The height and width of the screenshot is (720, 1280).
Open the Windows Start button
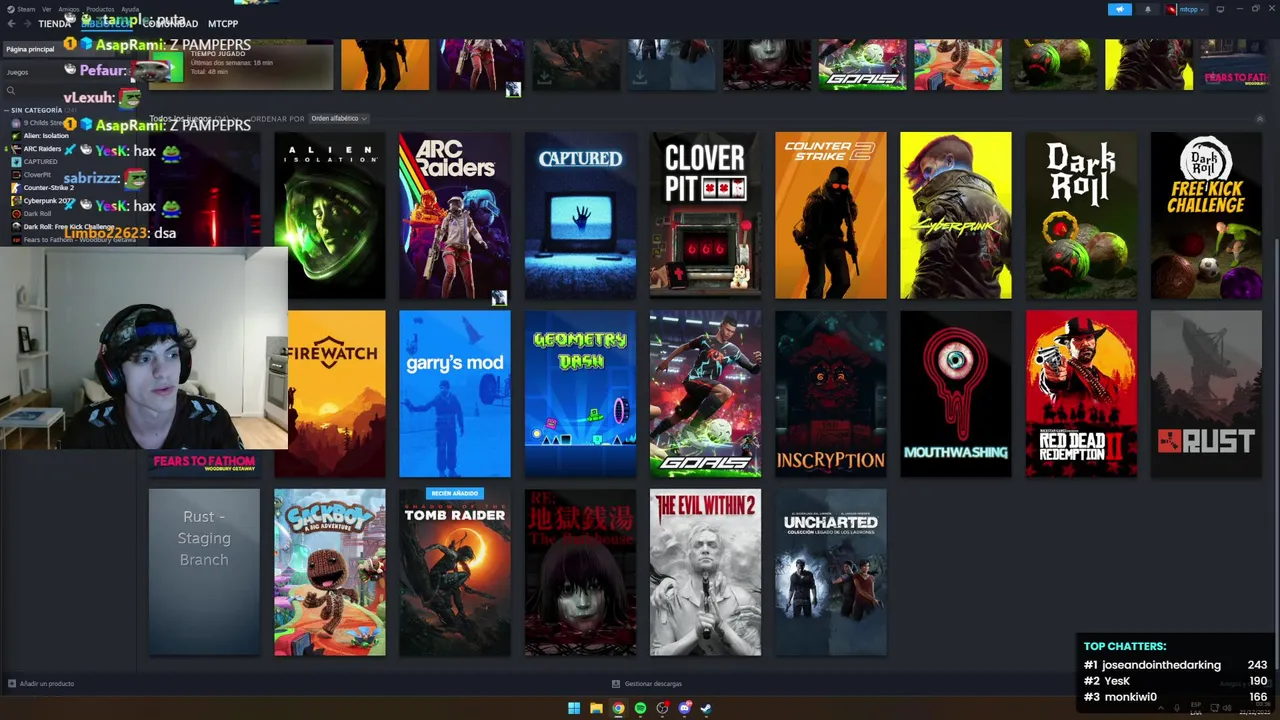574,708
